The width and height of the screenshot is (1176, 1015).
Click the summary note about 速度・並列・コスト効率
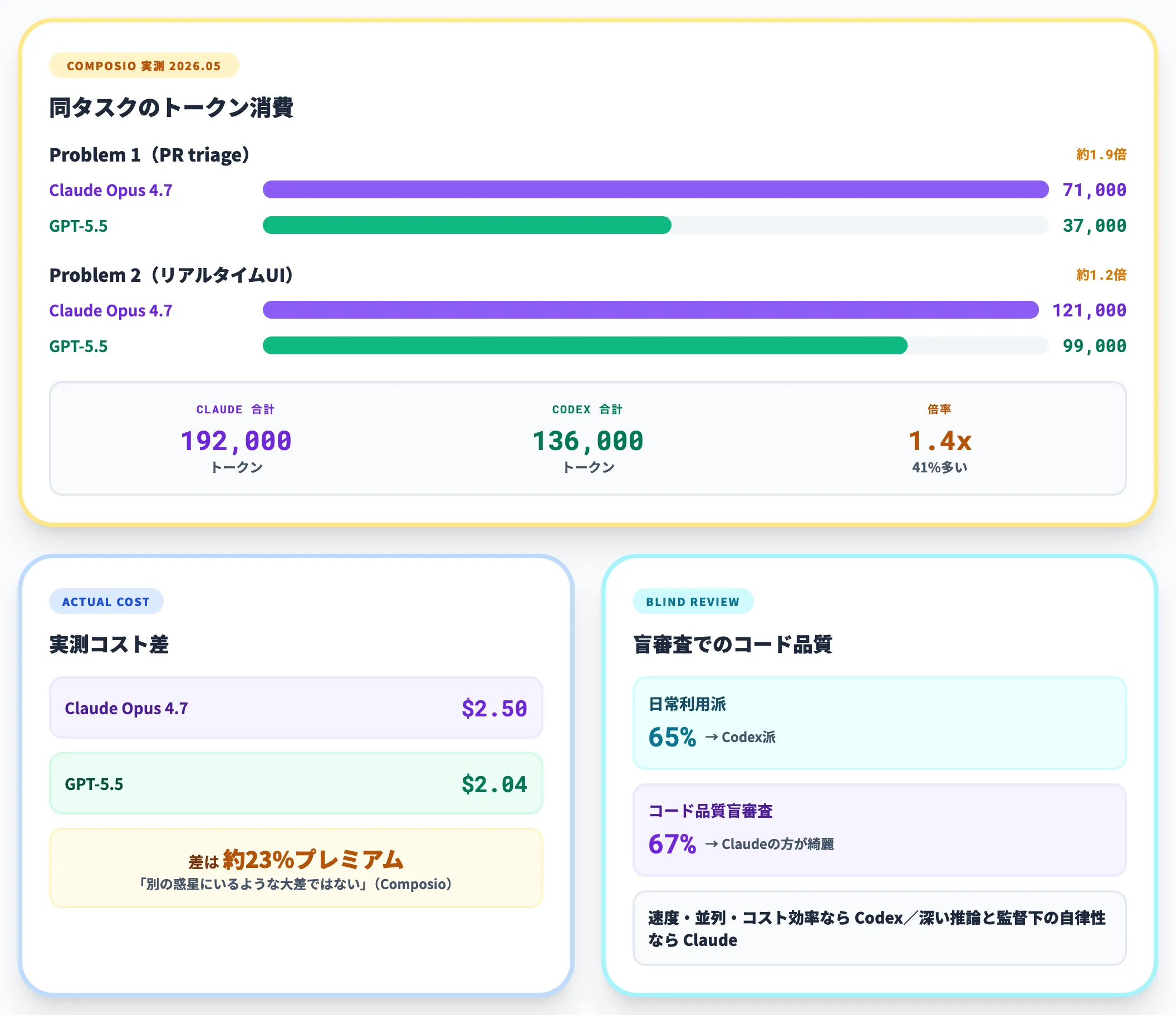(x=879, y=928)
